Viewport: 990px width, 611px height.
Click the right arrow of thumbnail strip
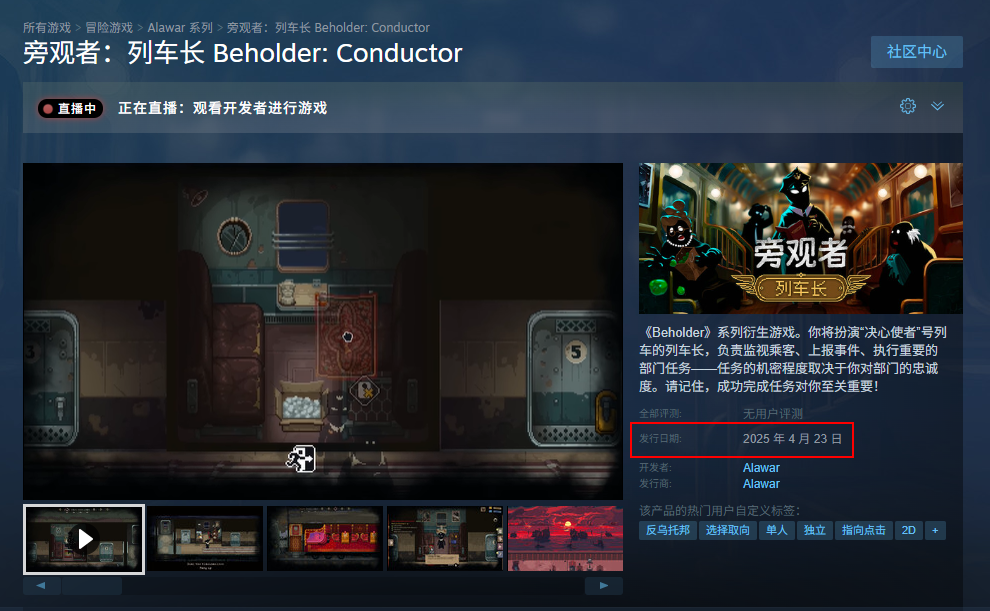(x=604, y=586)
